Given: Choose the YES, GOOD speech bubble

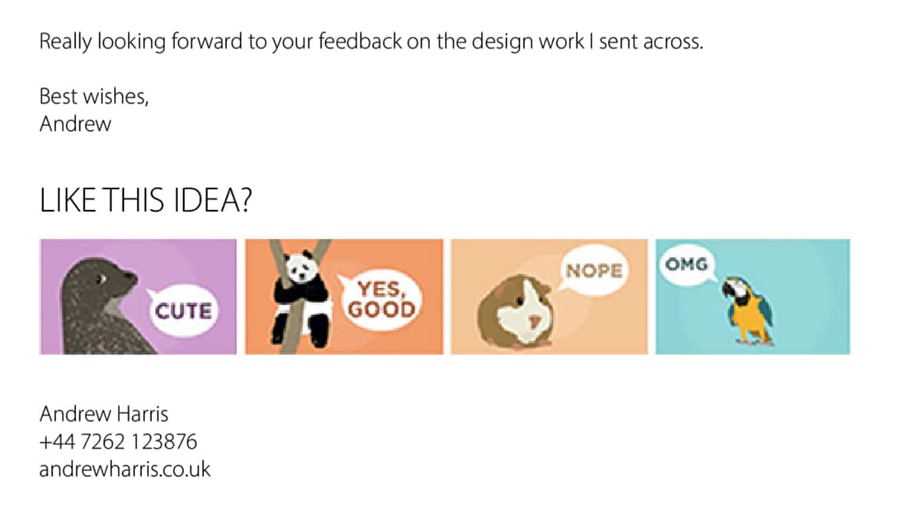Looking at the screenshot, I should pos(381,300).
